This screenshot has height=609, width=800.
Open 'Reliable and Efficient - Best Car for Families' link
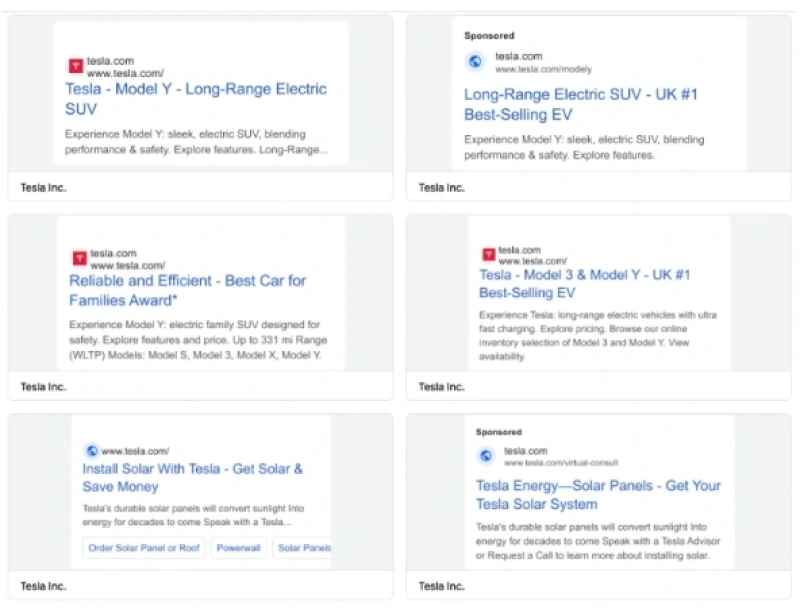point(187,290)
